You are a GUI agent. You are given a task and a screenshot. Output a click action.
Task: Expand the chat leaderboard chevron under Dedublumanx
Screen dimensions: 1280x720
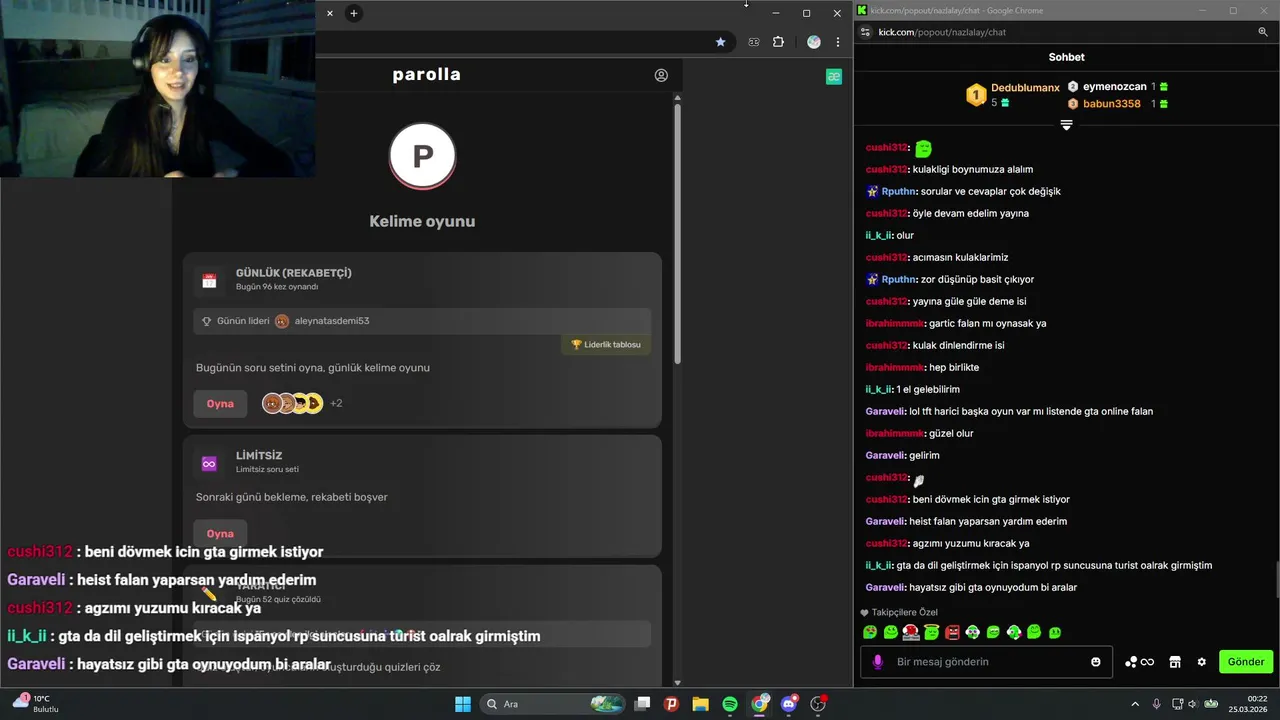[1066, 125]
